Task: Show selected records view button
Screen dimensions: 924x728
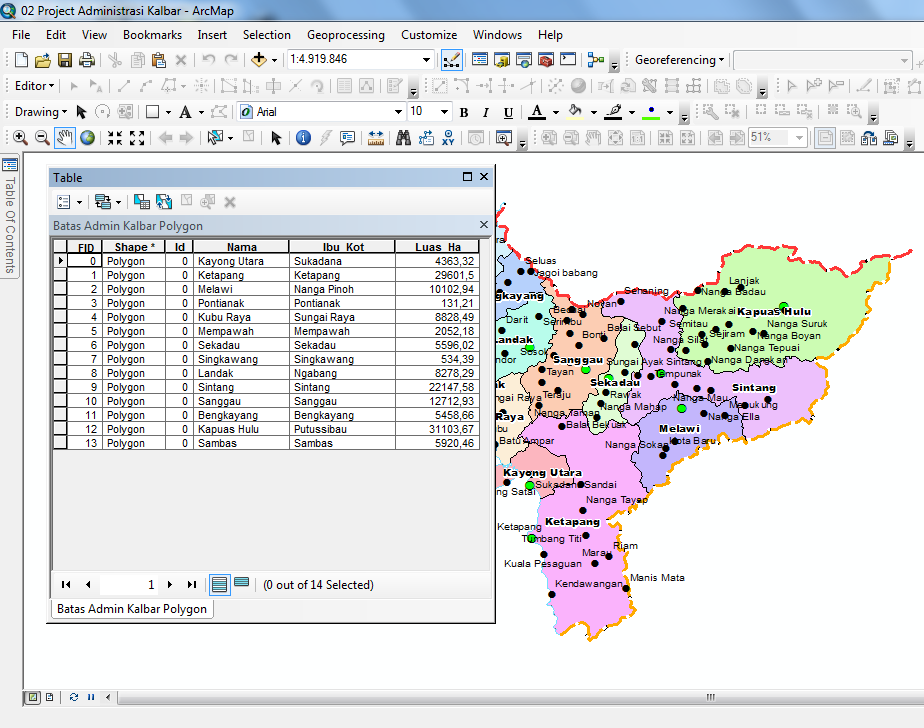Action: [242, 583]
